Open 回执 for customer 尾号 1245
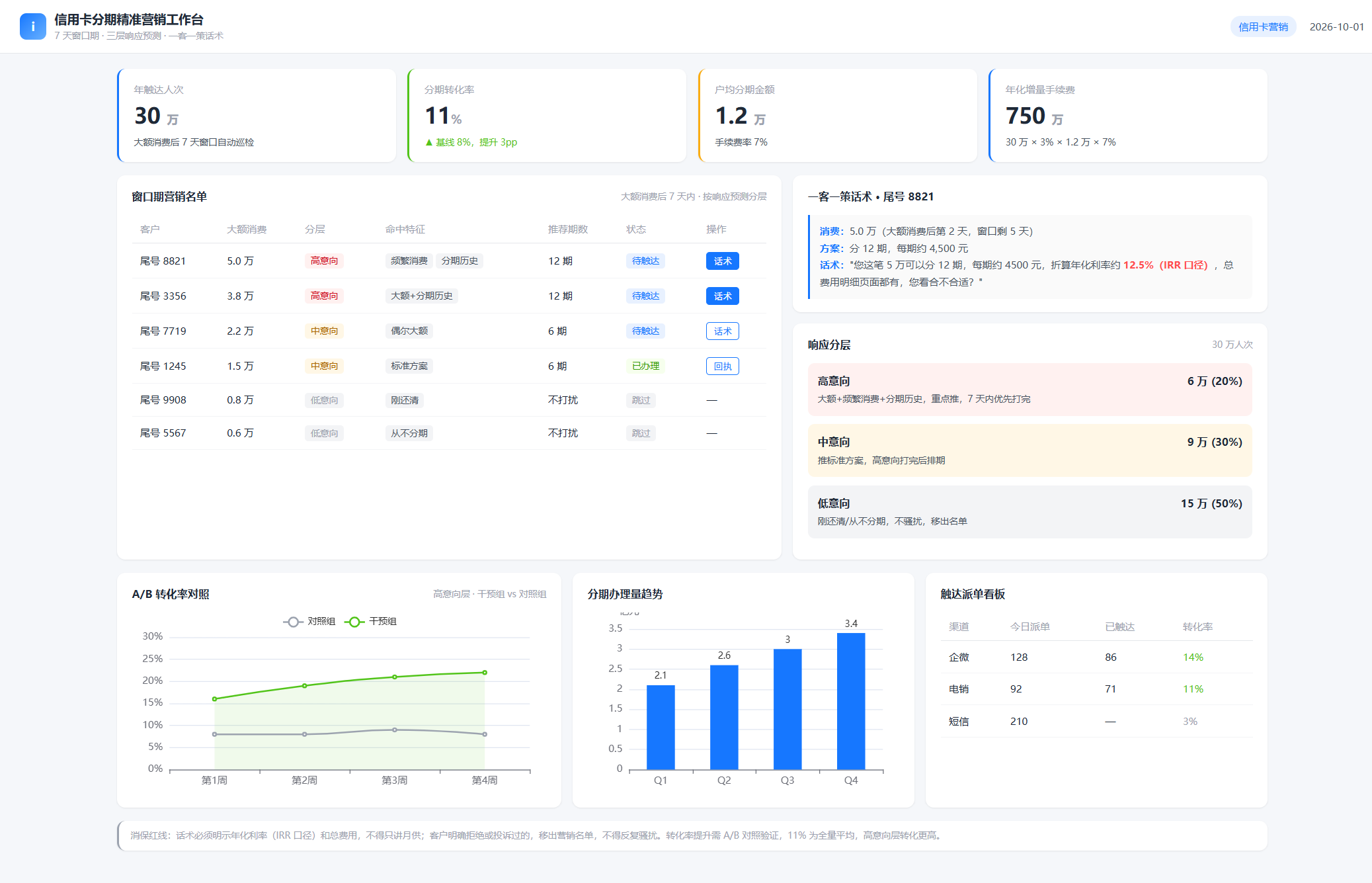 pyautogui.click(x=722, y=366)
